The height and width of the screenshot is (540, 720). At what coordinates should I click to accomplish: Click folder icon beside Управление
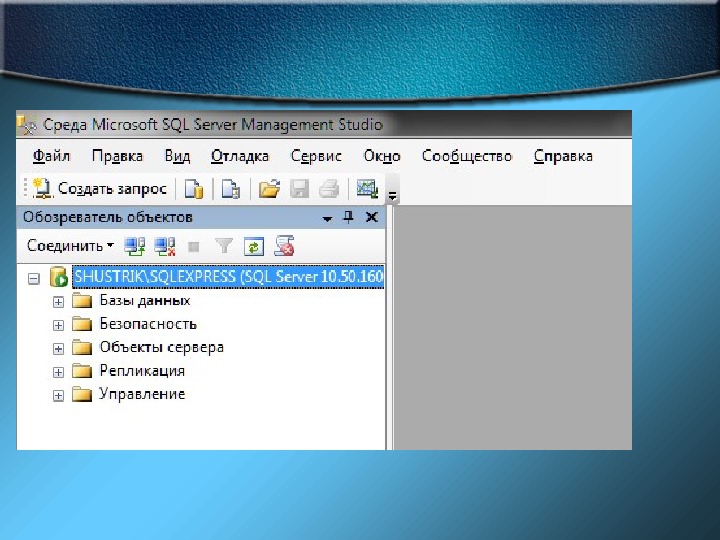click(x=82, y=394)
